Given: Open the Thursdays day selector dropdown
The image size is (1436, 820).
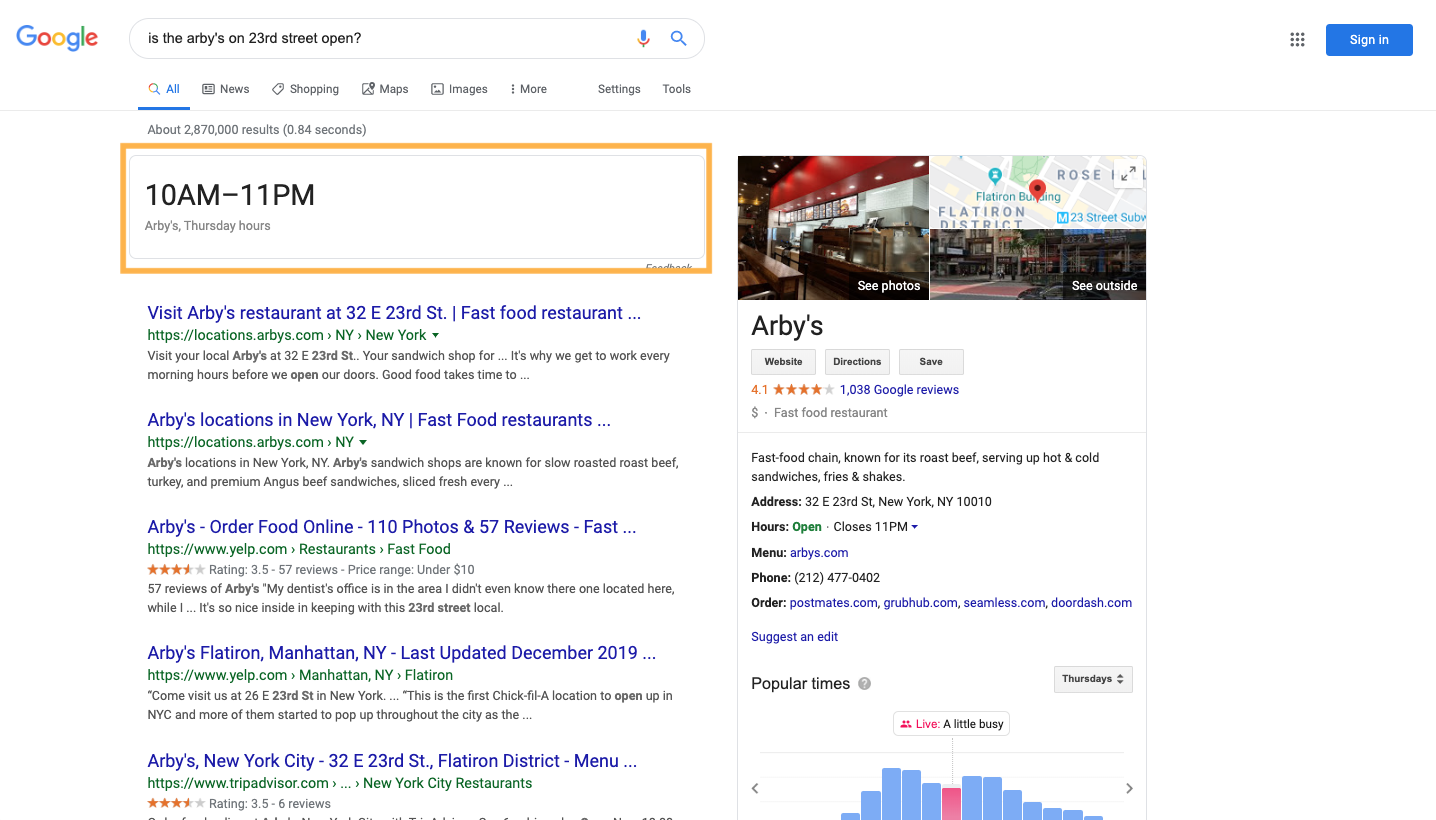Looking at the screenshot, I should pyautogui.click(x=1093, y=679).
